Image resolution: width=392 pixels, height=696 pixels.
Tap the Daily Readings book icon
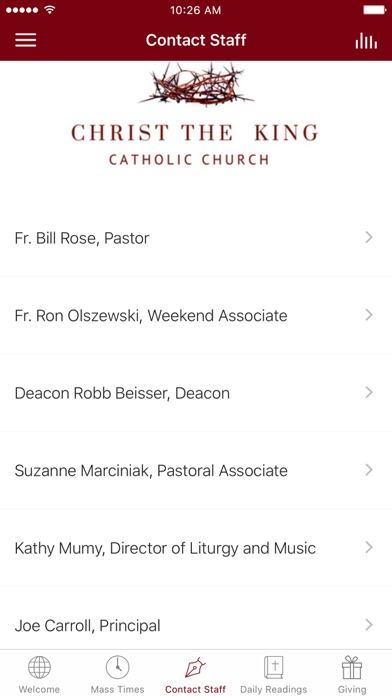point(273,668)
